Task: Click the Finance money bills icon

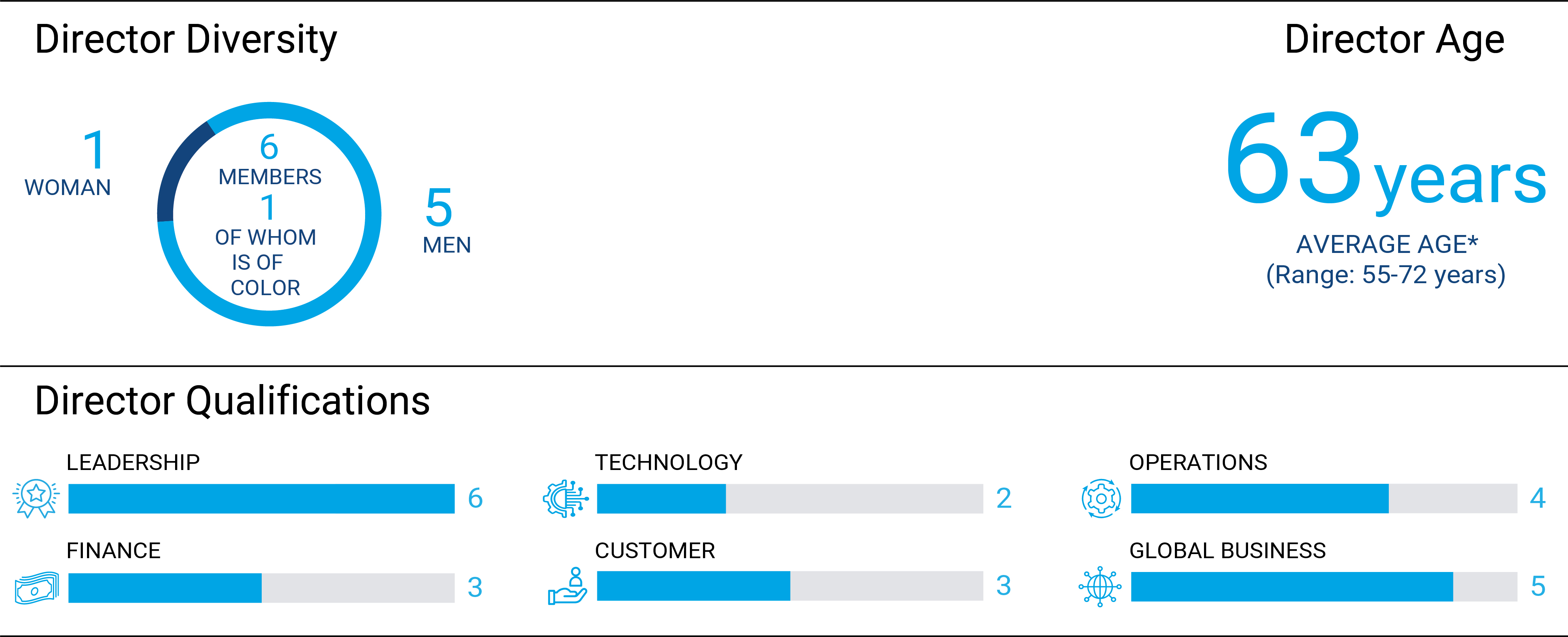Action: click(x=37, y=588)
